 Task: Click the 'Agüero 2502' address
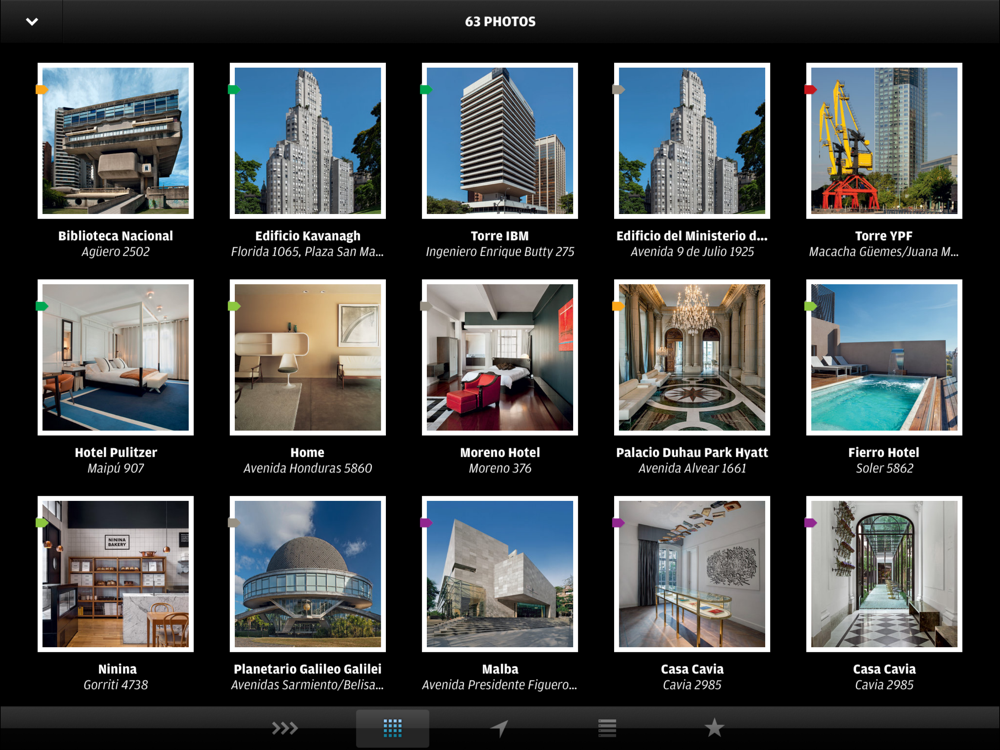[x=115, y=252]
